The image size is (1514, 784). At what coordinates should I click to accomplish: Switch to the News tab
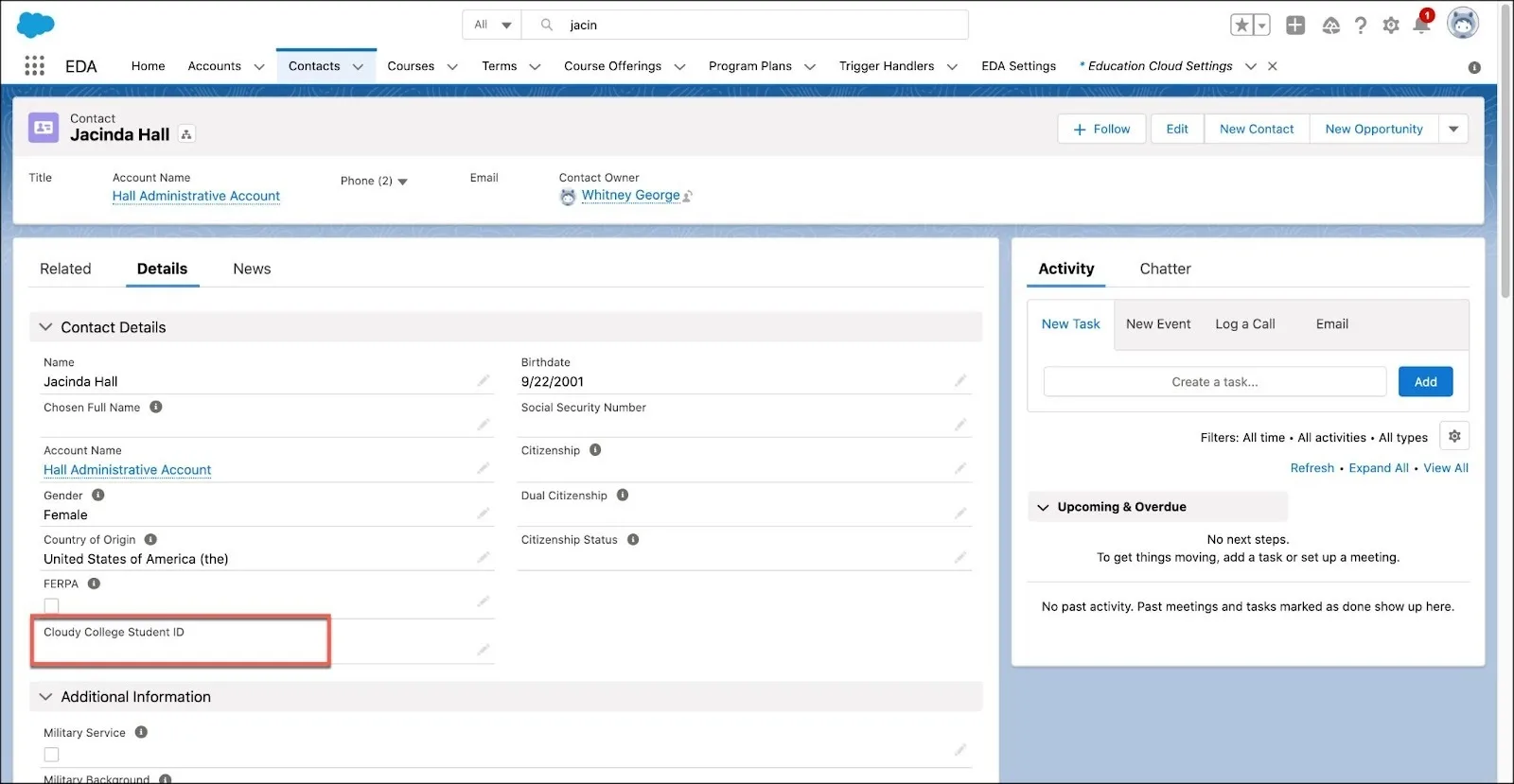tap(252, 269)
